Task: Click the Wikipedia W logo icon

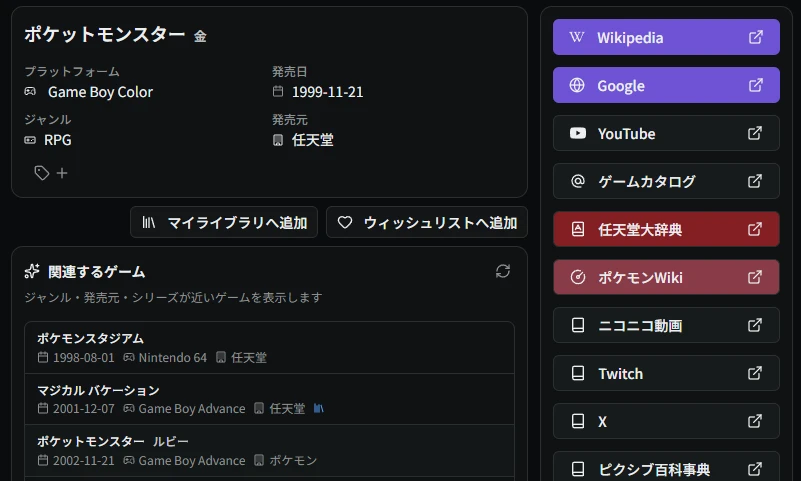Action: click(577, 37)
